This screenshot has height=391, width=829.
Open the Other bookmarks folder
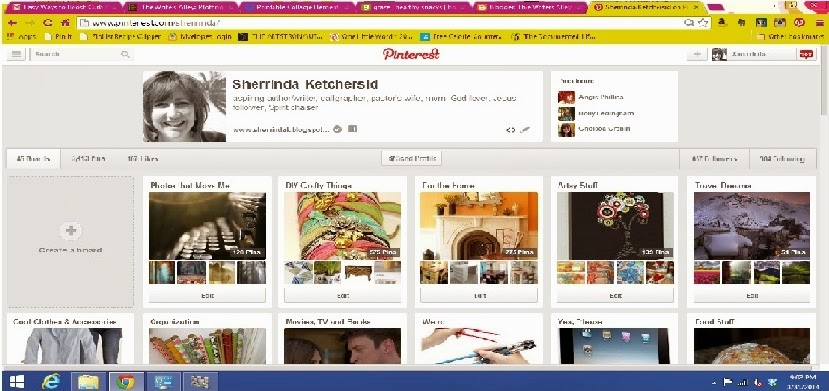pos(789,36)
